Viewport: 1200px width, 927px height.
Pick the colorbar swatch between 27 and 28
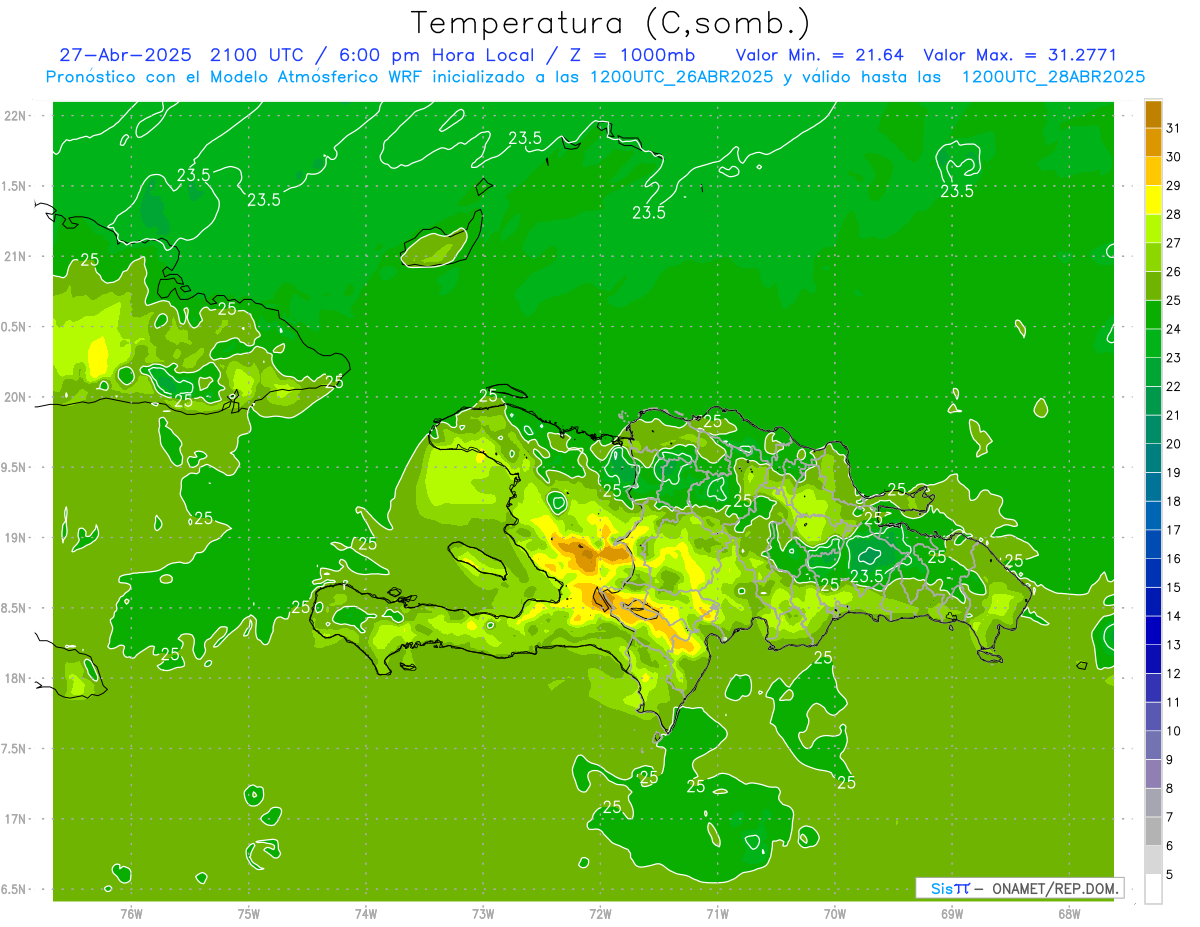coord(1153,228)
